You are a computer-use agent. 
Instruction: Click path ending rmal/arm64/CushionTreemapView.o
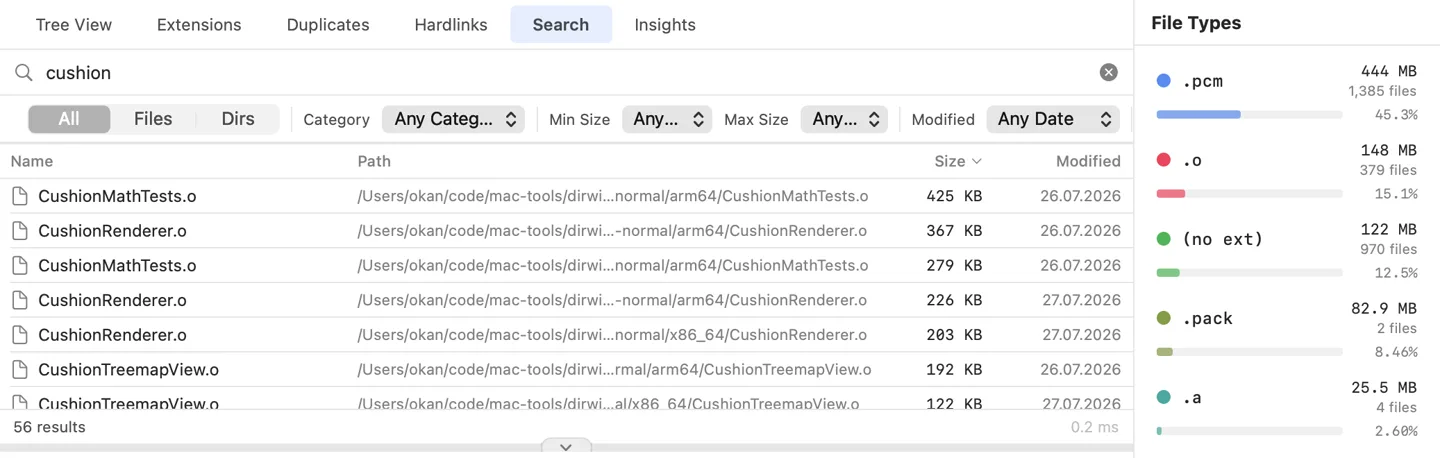pyautogui.click(x=614, y=369)
